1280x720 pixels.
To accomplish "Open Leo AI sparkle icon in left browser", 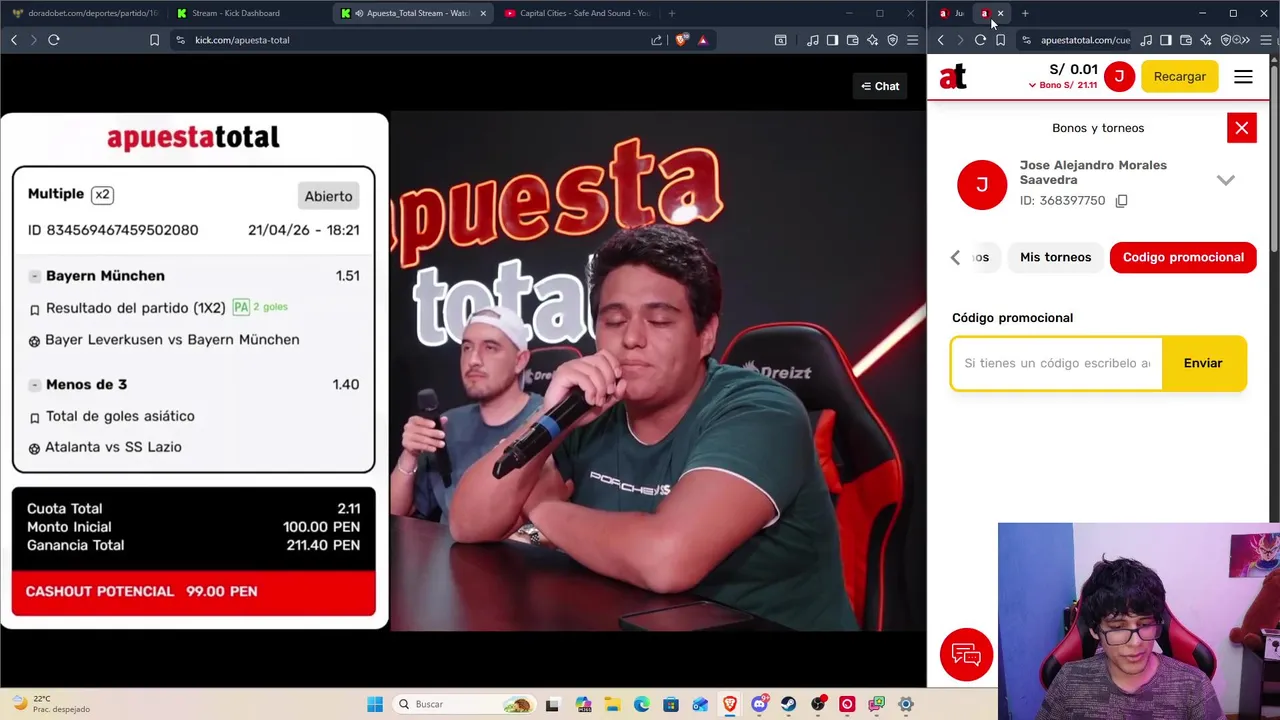I will pyautogui.click(x=873, y=40).
